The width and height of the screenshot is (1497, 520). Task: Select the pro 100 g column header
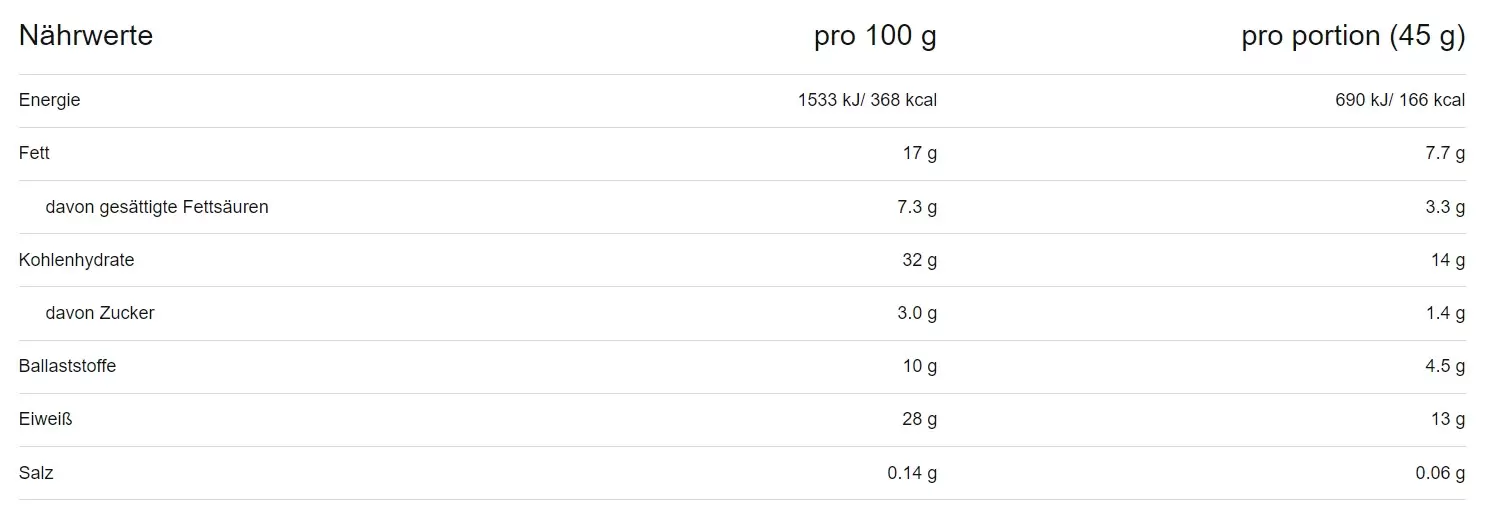point(875,36)
